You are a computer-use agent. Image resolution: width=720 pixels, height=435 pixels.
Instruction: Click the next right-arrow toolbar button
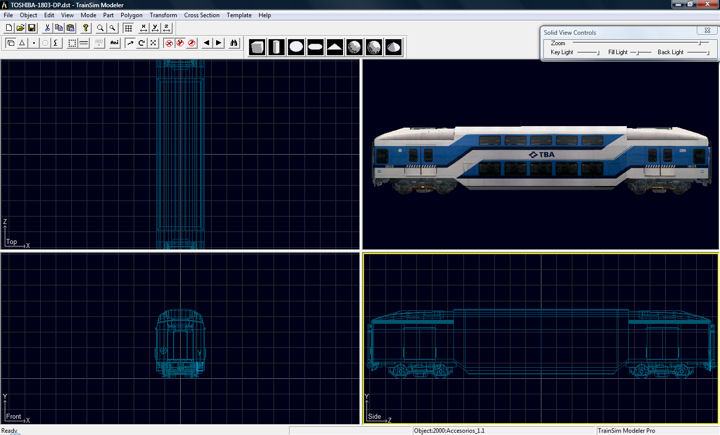tap(219, 43)
